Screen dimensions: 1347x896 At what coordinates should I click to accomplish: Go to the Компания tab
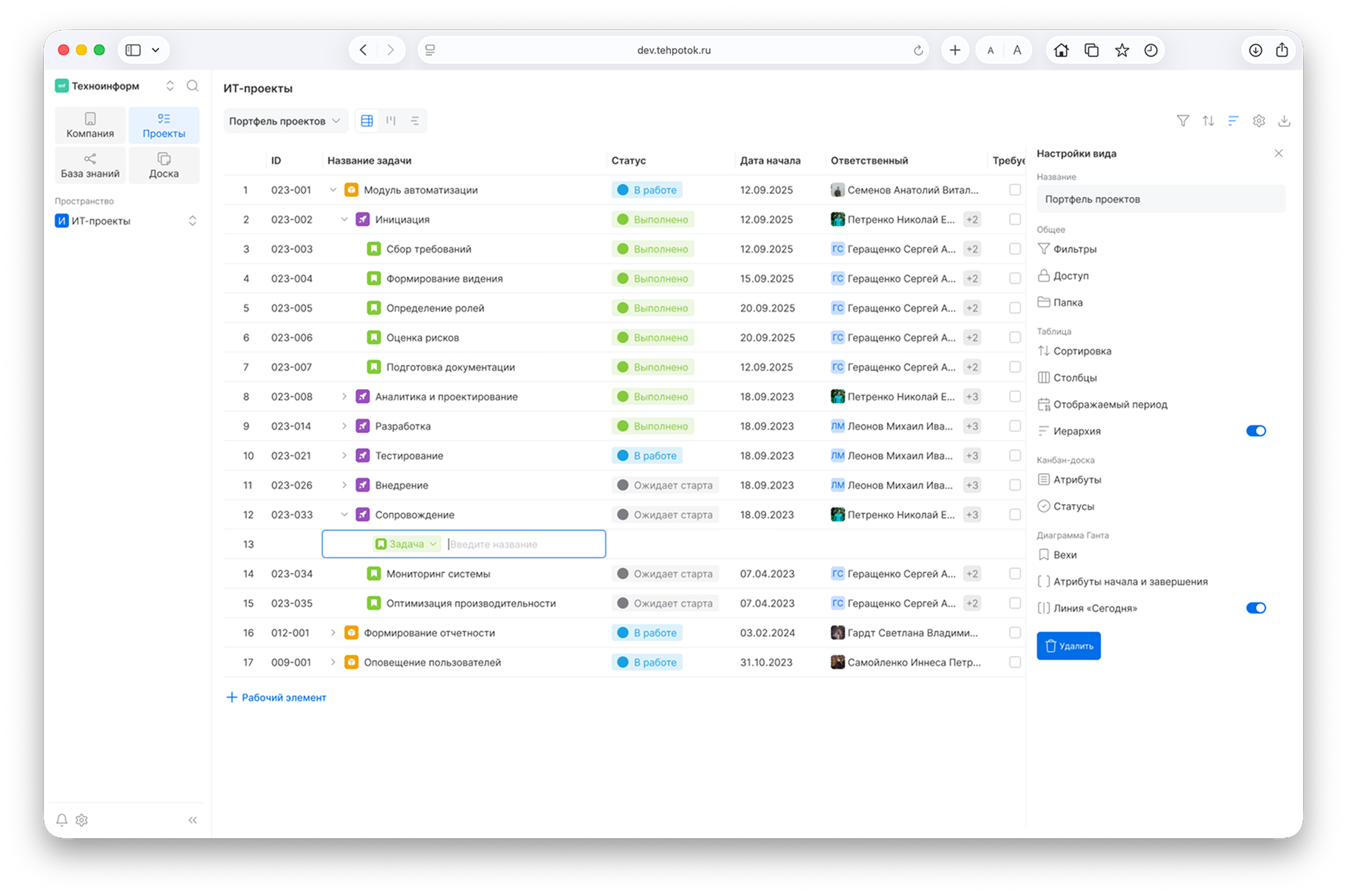(x=90, y=125)
